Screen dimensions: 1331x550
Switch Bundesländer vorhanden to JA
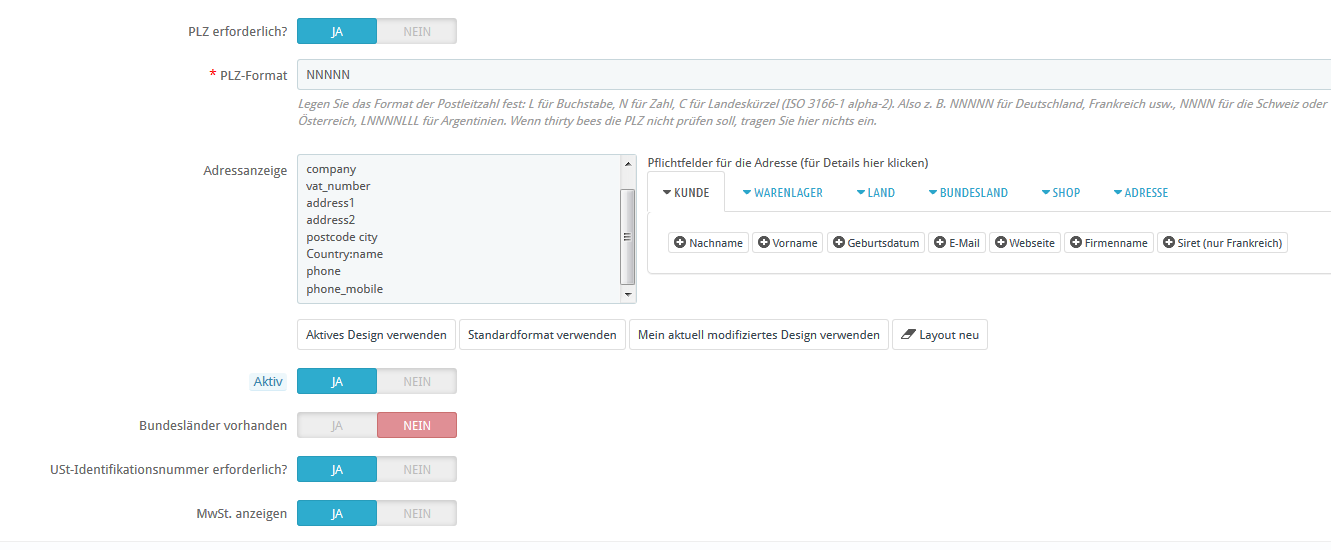pos(337,425)
